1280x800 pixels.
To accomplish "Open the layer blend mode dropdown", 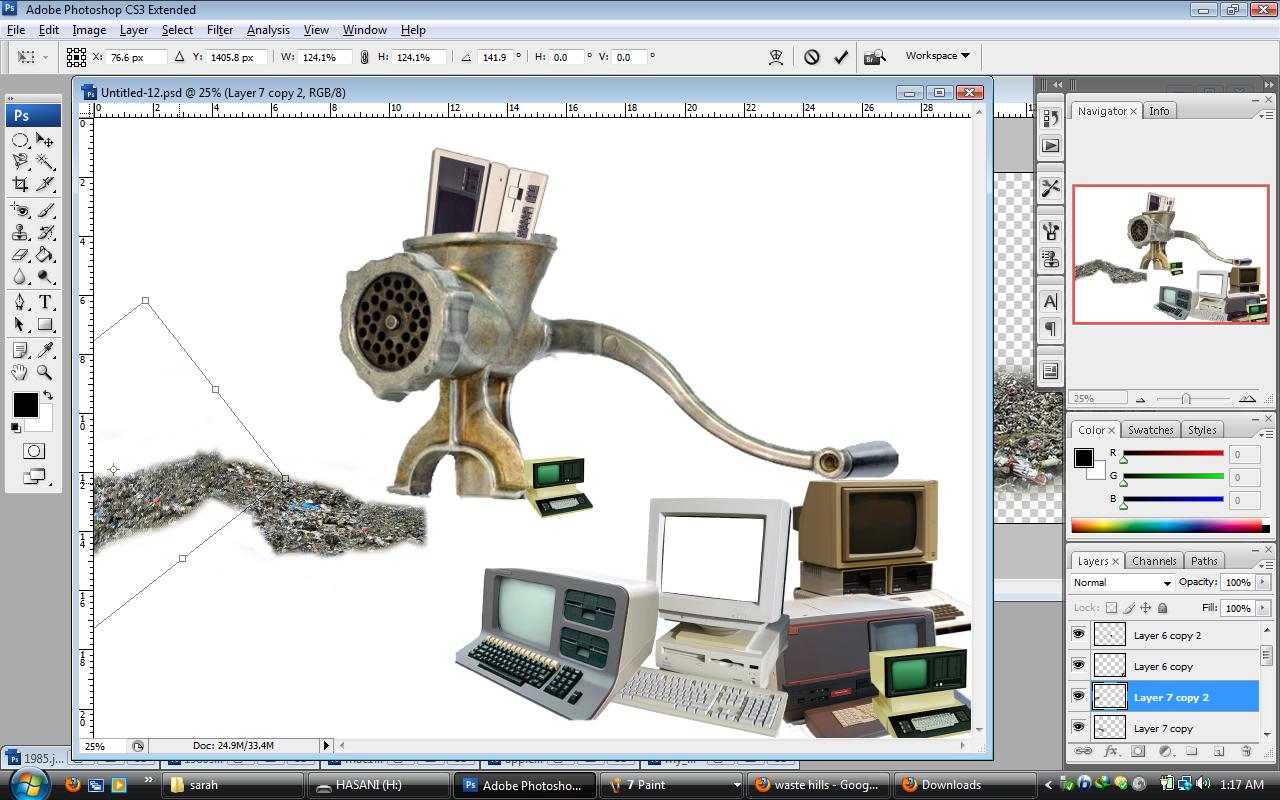I will [x=1121, y=582].
